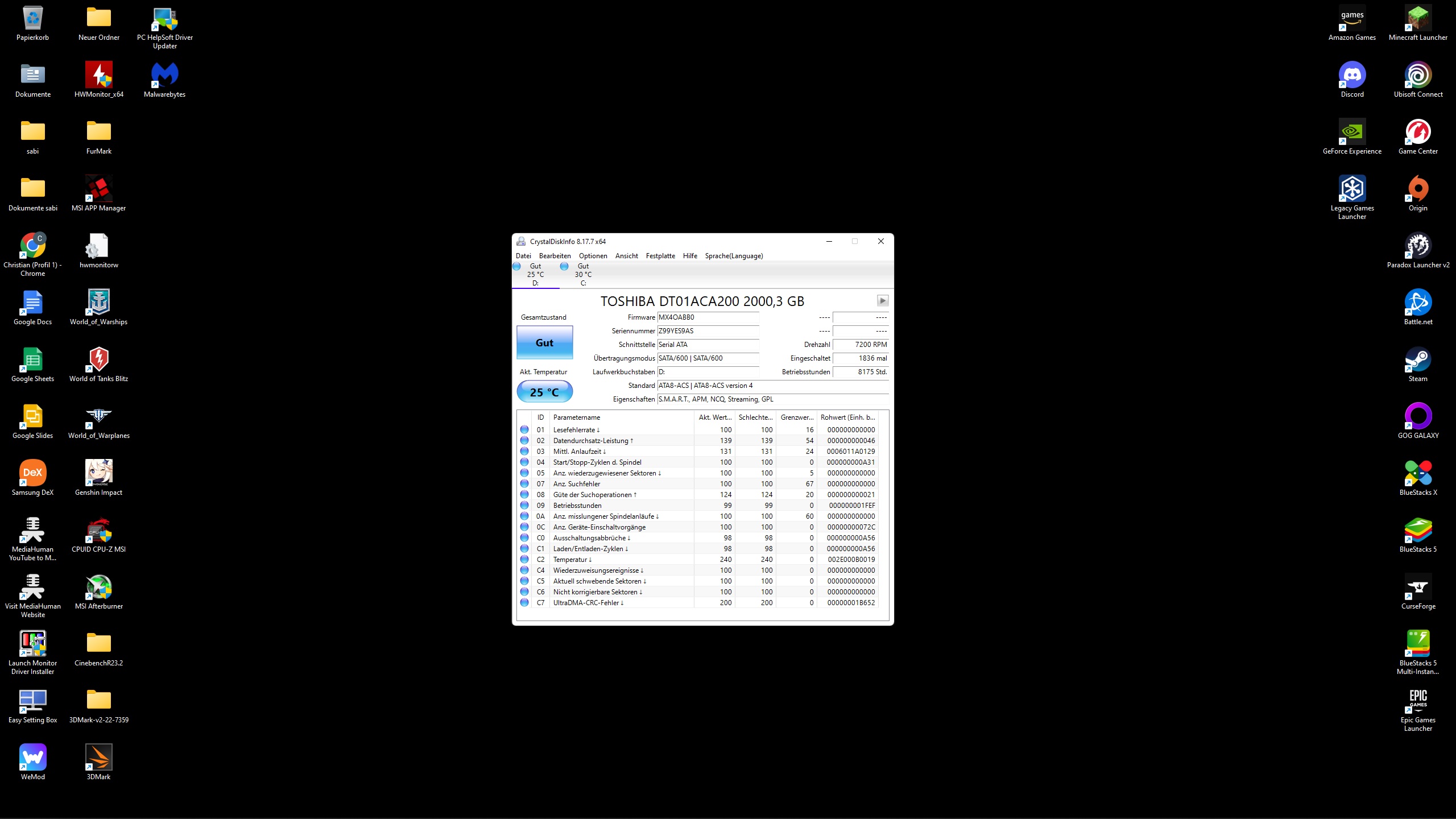Click the Seriennummer input field

click(x=708, y=331)
